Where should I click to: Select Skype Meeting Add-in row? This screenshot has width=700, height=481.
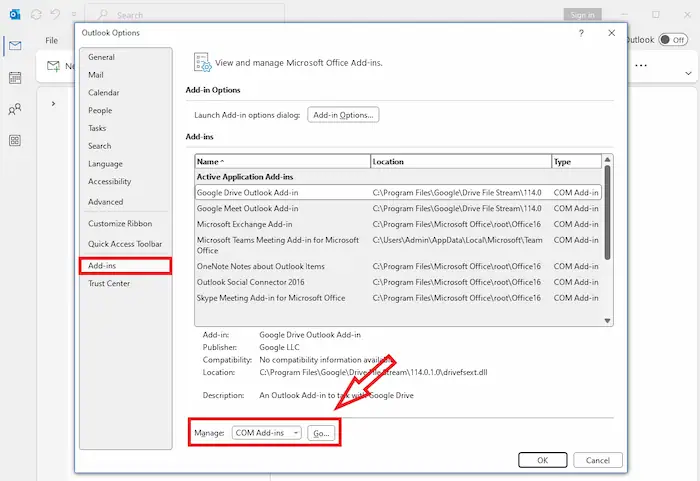coord(398,298)
